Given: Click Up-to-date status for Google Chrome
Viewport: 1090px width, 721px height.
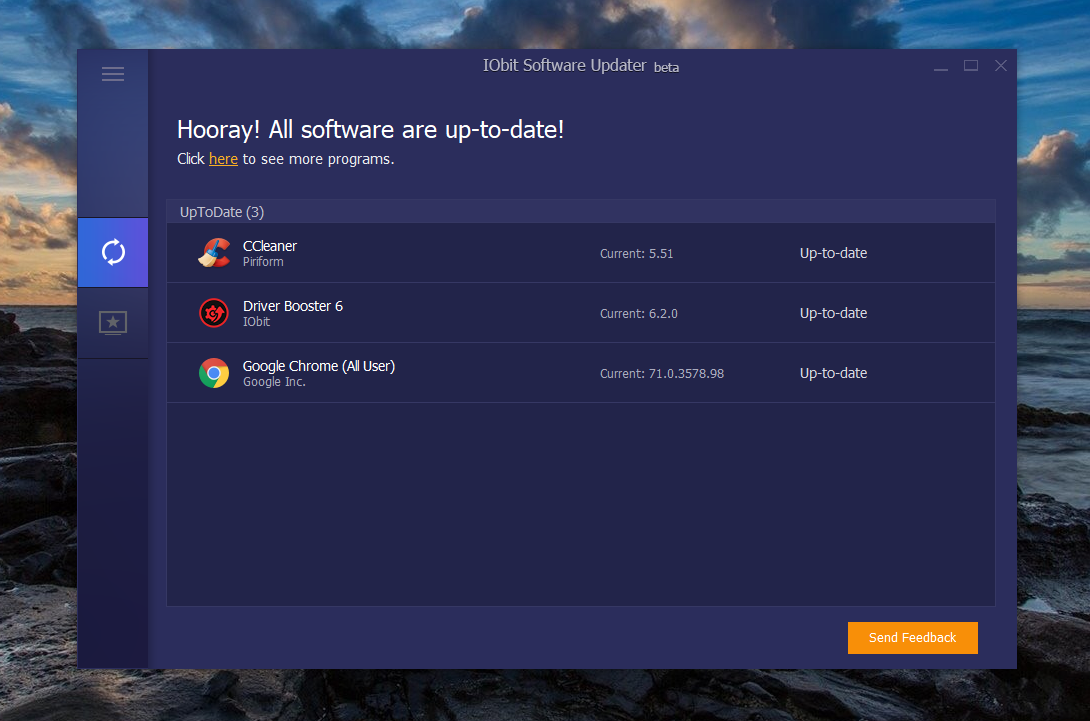Looking at the screenshot, I should tap(833, 373).
